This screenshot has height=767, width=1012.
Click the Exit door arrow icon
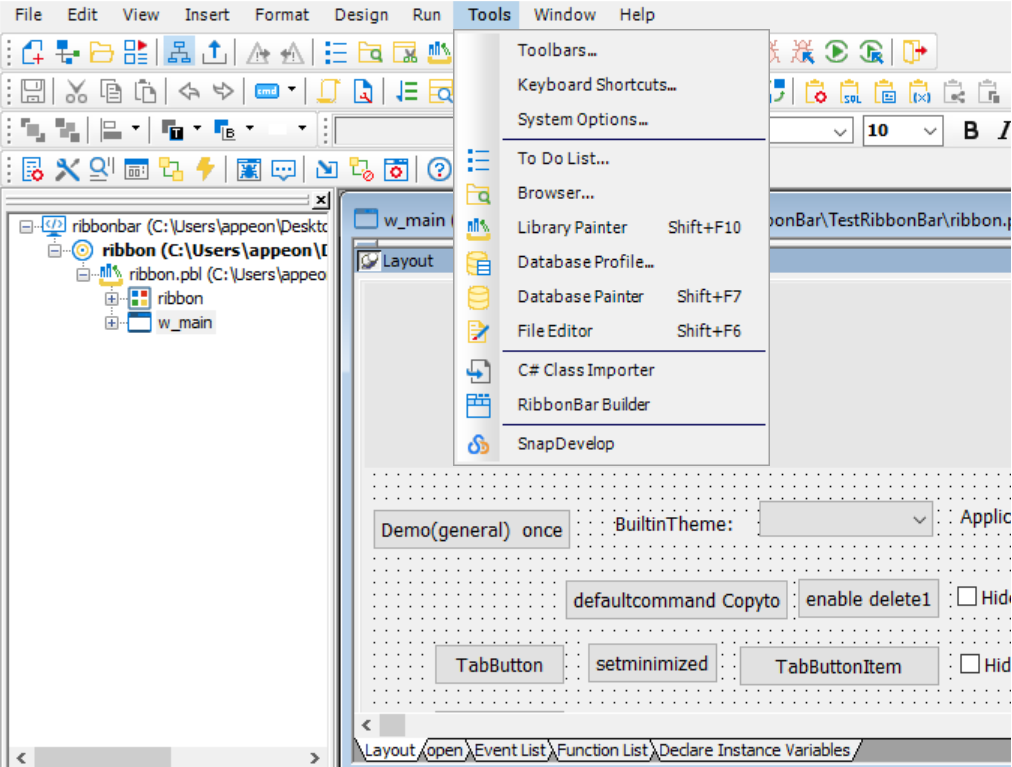914,52
